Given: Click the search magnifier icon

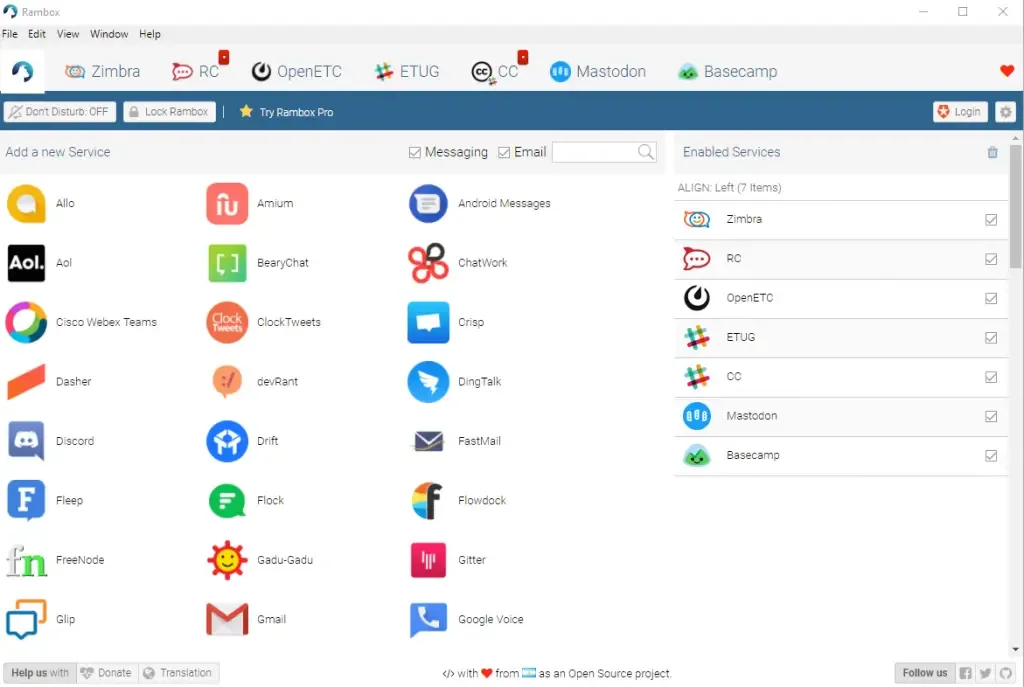Looking at the screenshot, I should click(645, 152).
